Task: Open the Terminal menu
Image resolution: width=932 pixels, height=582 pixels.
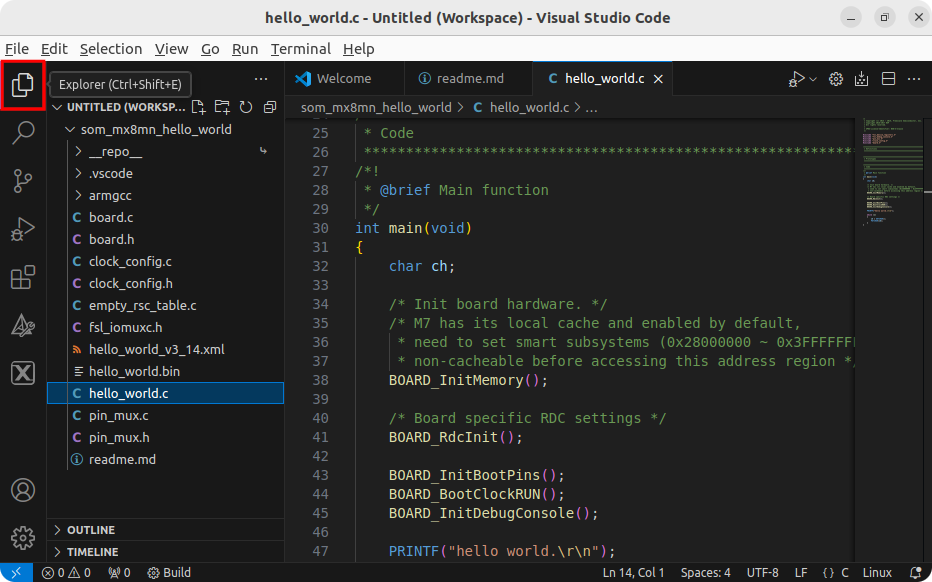Action: [300, 49]
